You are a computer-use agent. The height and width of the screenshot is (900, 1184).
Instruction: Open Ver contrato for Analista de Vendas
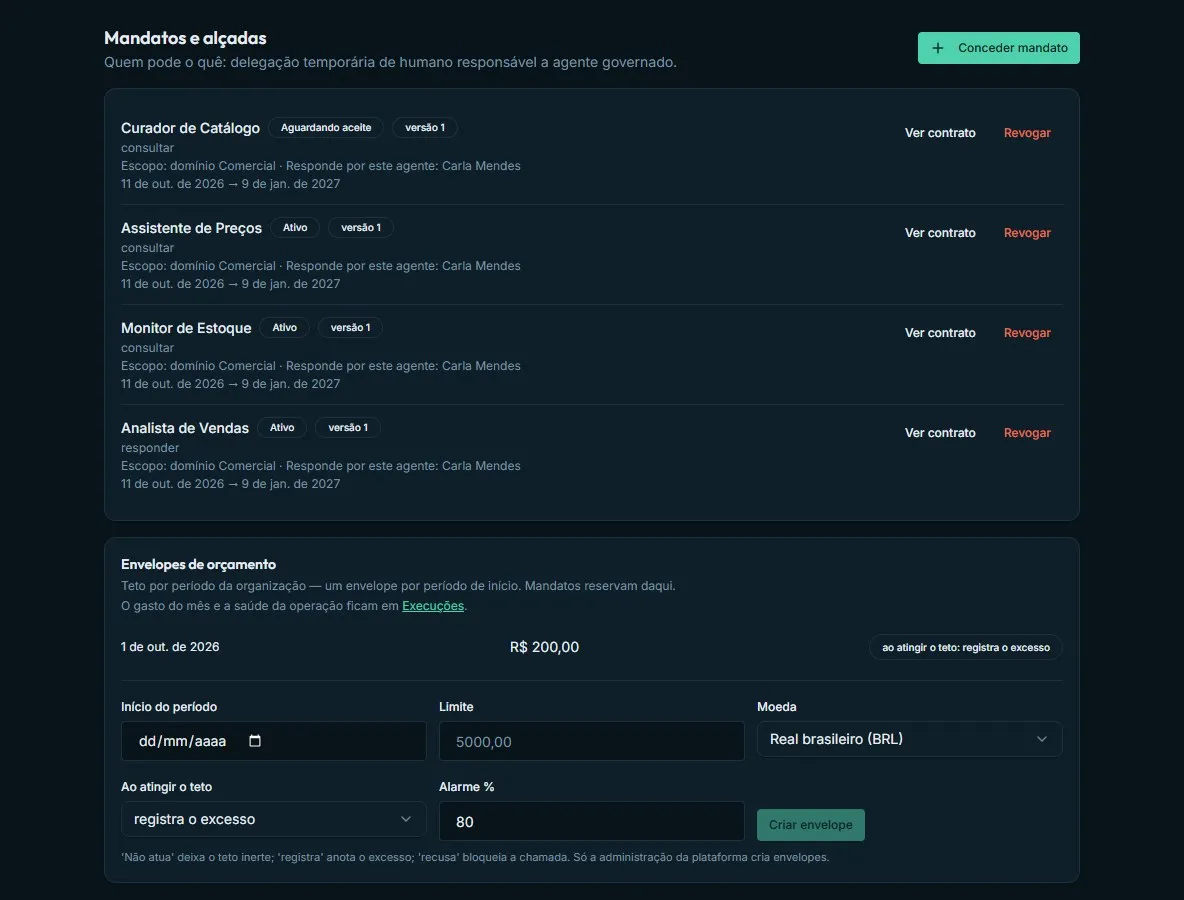click(940, 433)
